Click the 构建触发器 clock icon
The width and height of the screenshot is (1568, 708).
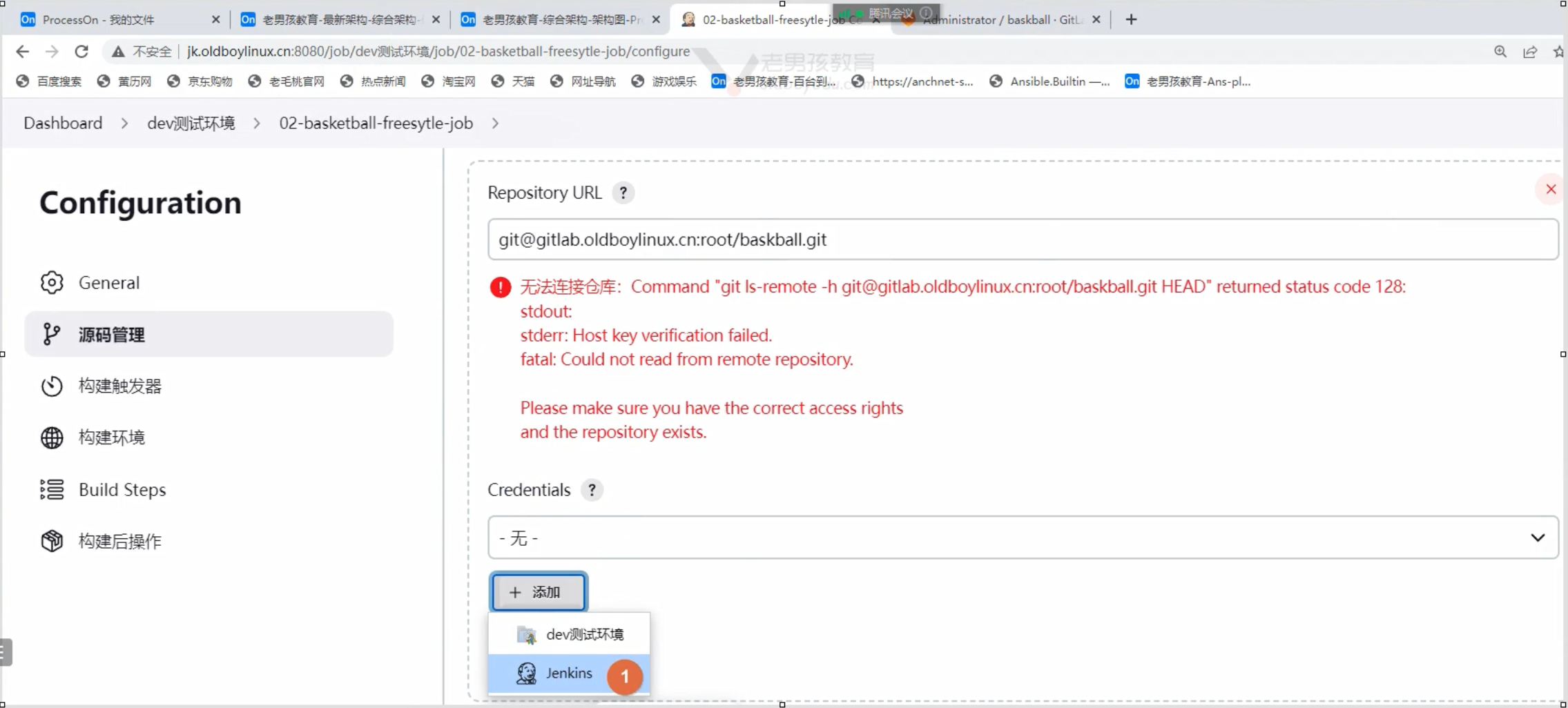52,386
